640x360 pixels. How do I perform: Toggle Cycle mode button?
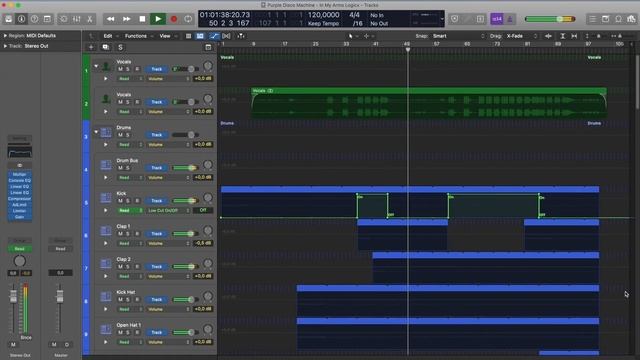pyautogui.click(x=188, y=19)
